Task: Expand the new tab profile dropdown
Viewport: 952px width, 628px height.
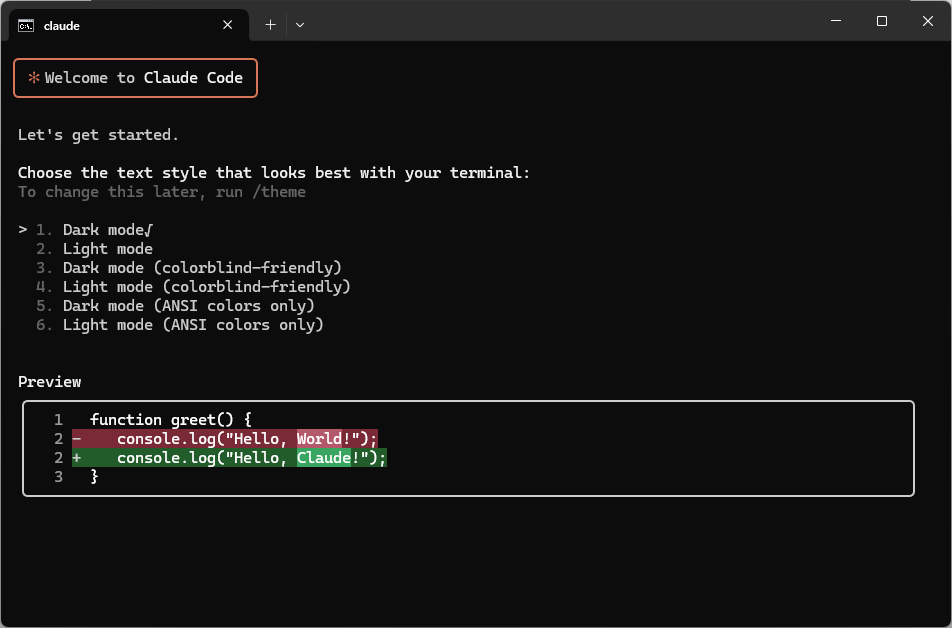Action: point(300,25)
